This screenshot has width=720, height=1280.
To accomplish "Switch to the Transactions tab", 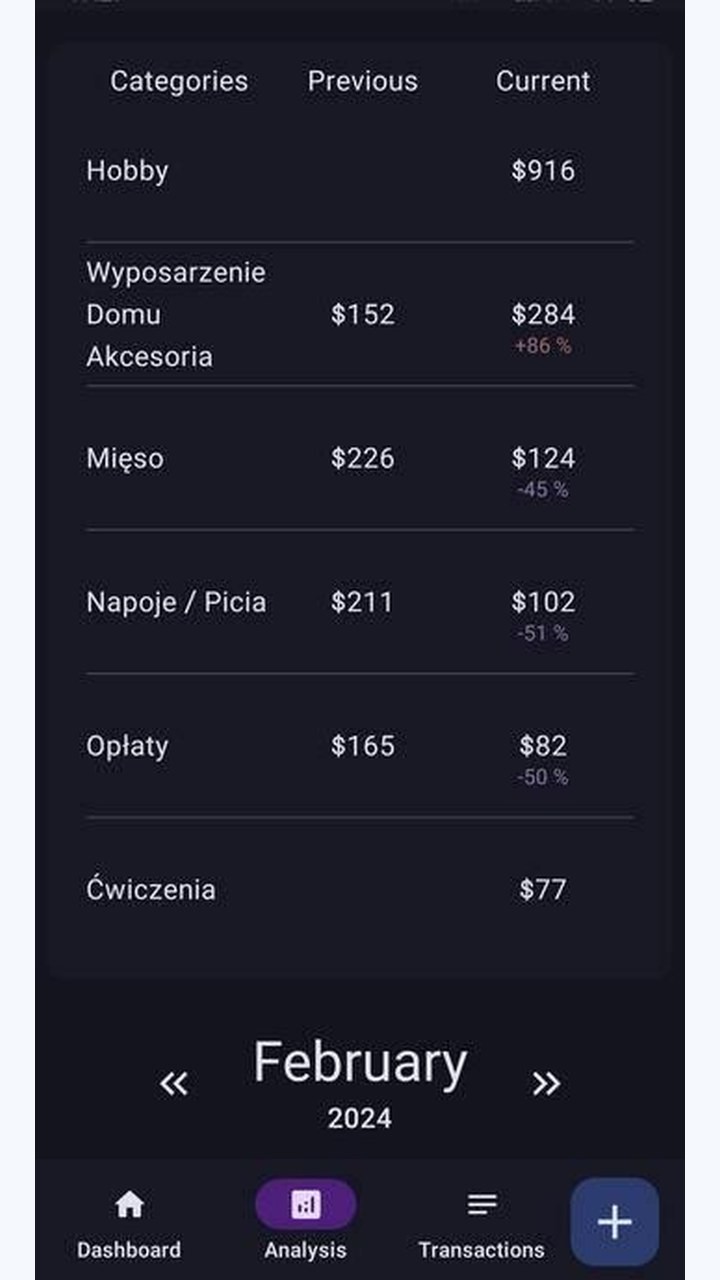I will click(482, 1220).
